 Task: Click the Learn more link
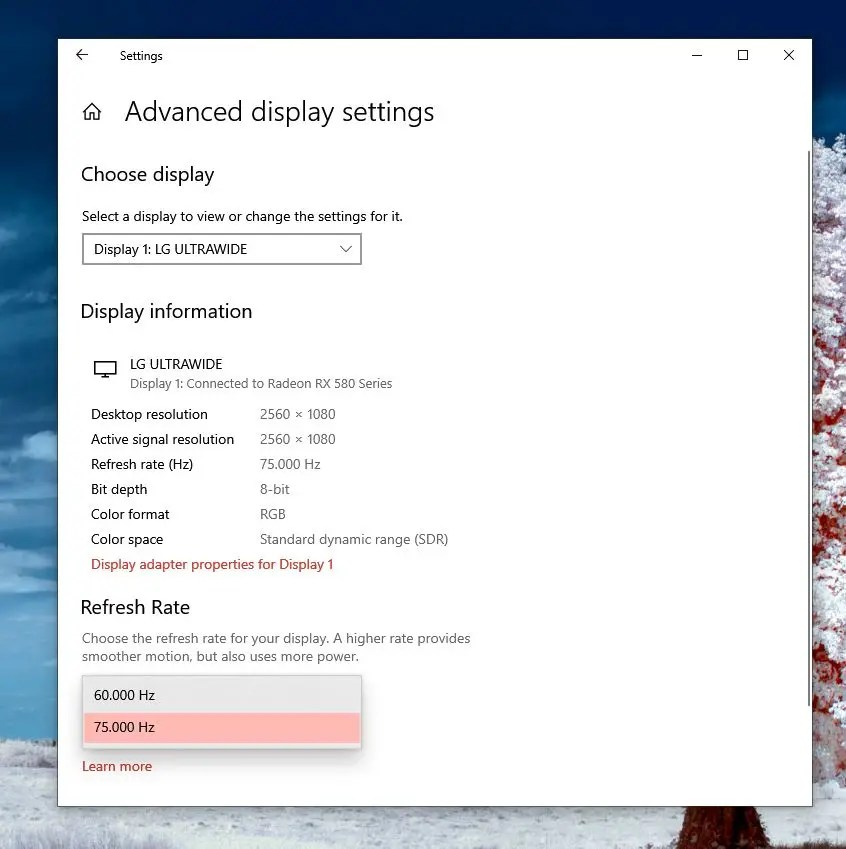pyautogui.click(x=117, y=766)
